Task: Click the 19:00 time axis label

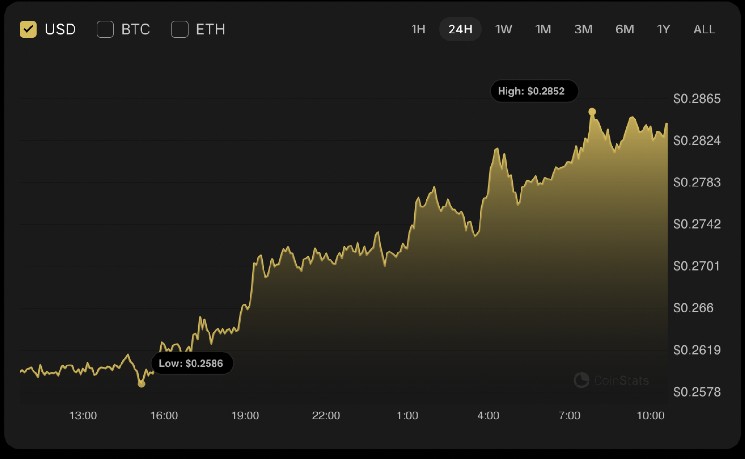Action: pyautogui.click(x=245, y=415)
